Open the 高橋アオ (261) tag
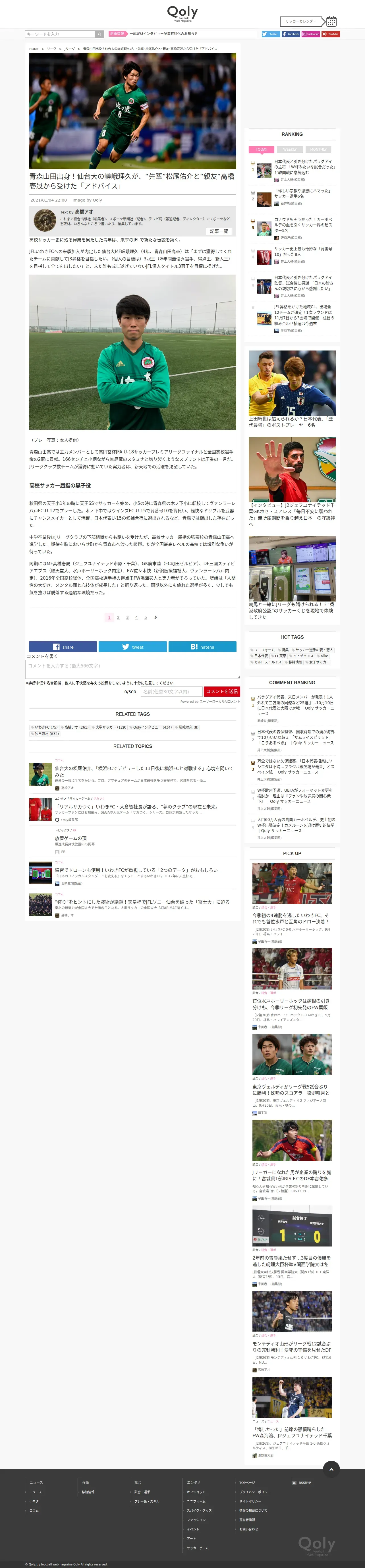This screenshot has height=1568, width=365. 75,727
